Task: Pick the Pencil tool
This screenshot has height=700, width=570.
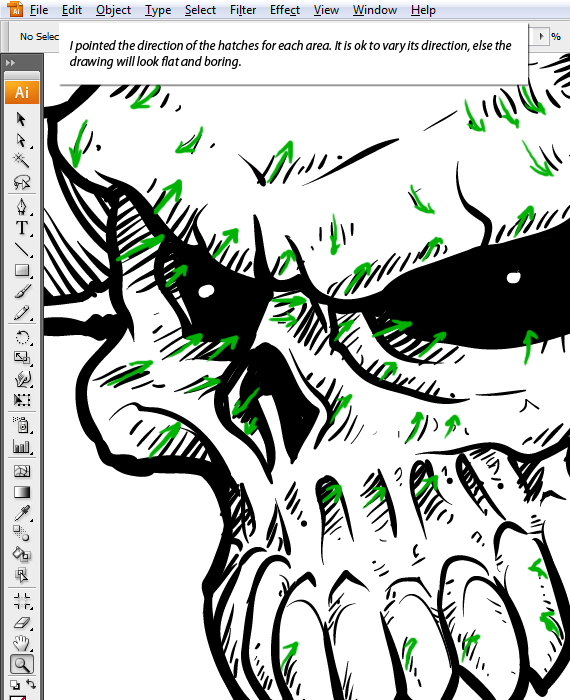Action: (21, 312)
